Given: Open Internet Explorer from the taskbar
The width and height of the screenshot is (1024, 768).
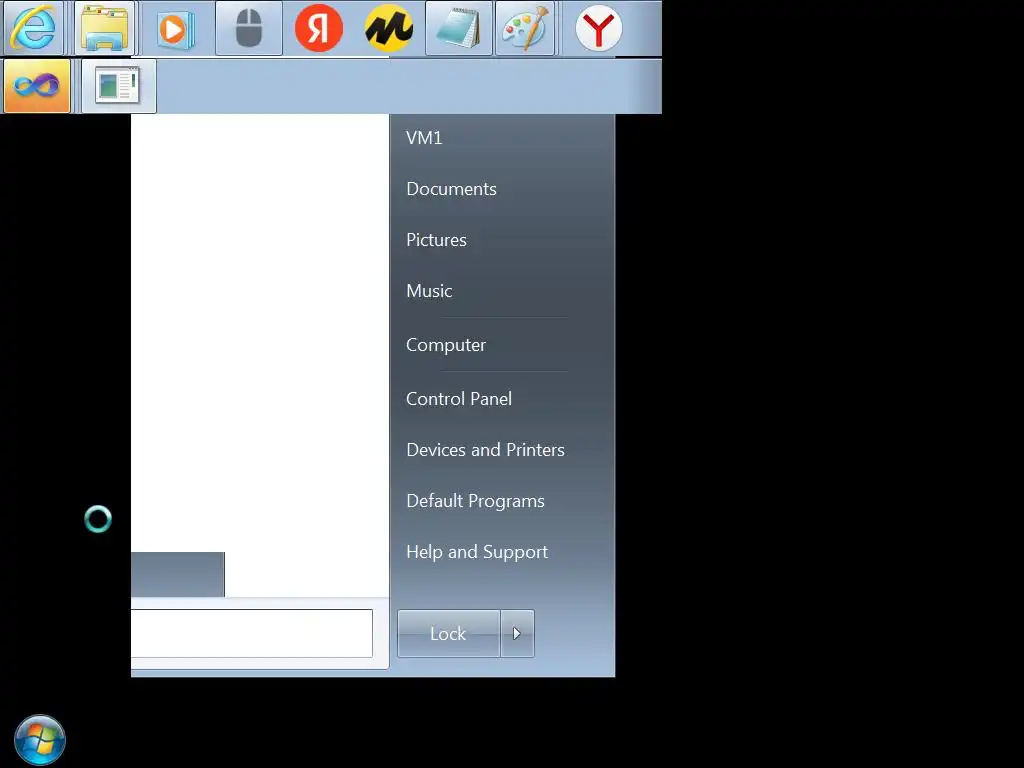Looking at the screenshot, I should point(33,28).
